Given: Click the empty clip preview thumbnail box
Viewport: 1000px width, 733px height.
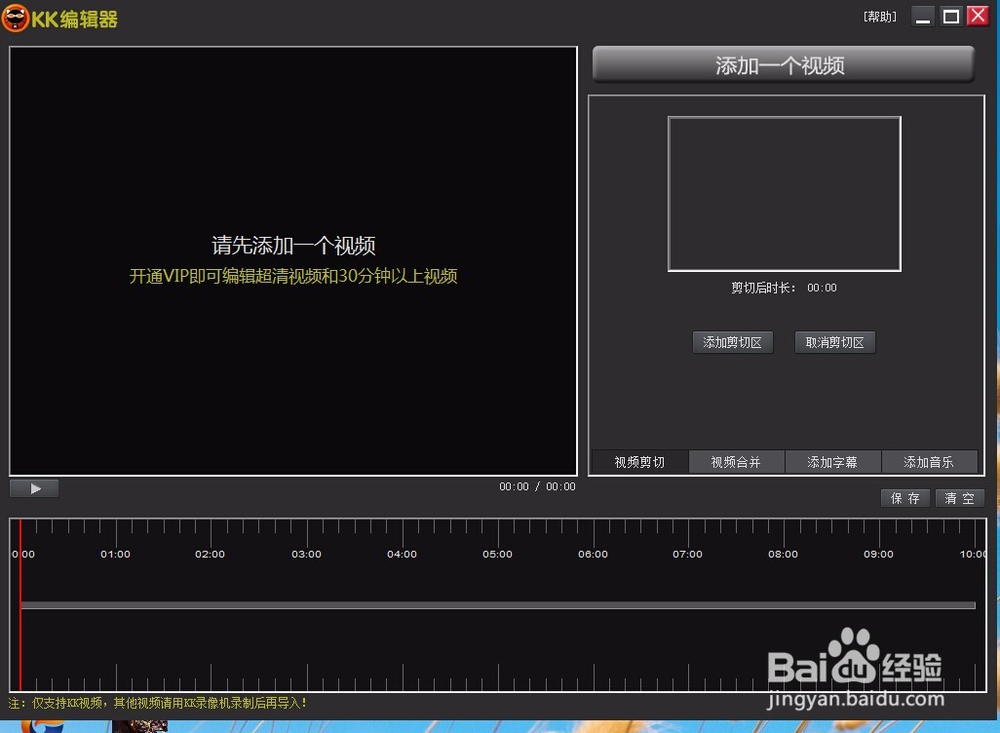Looking at the screenshot, I should tap(784, 194).
